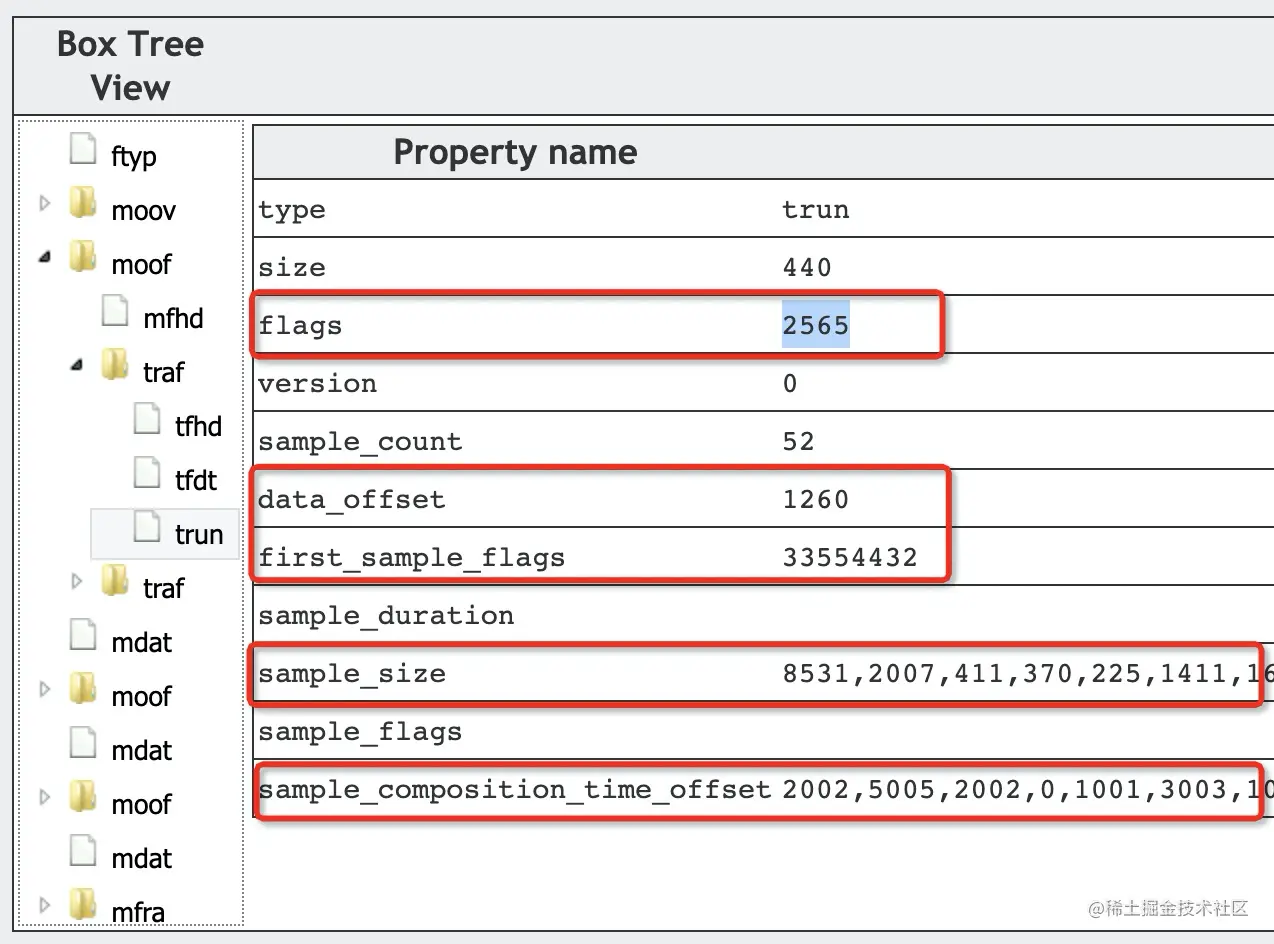Click the data_offset value 1260

(815, 500)
